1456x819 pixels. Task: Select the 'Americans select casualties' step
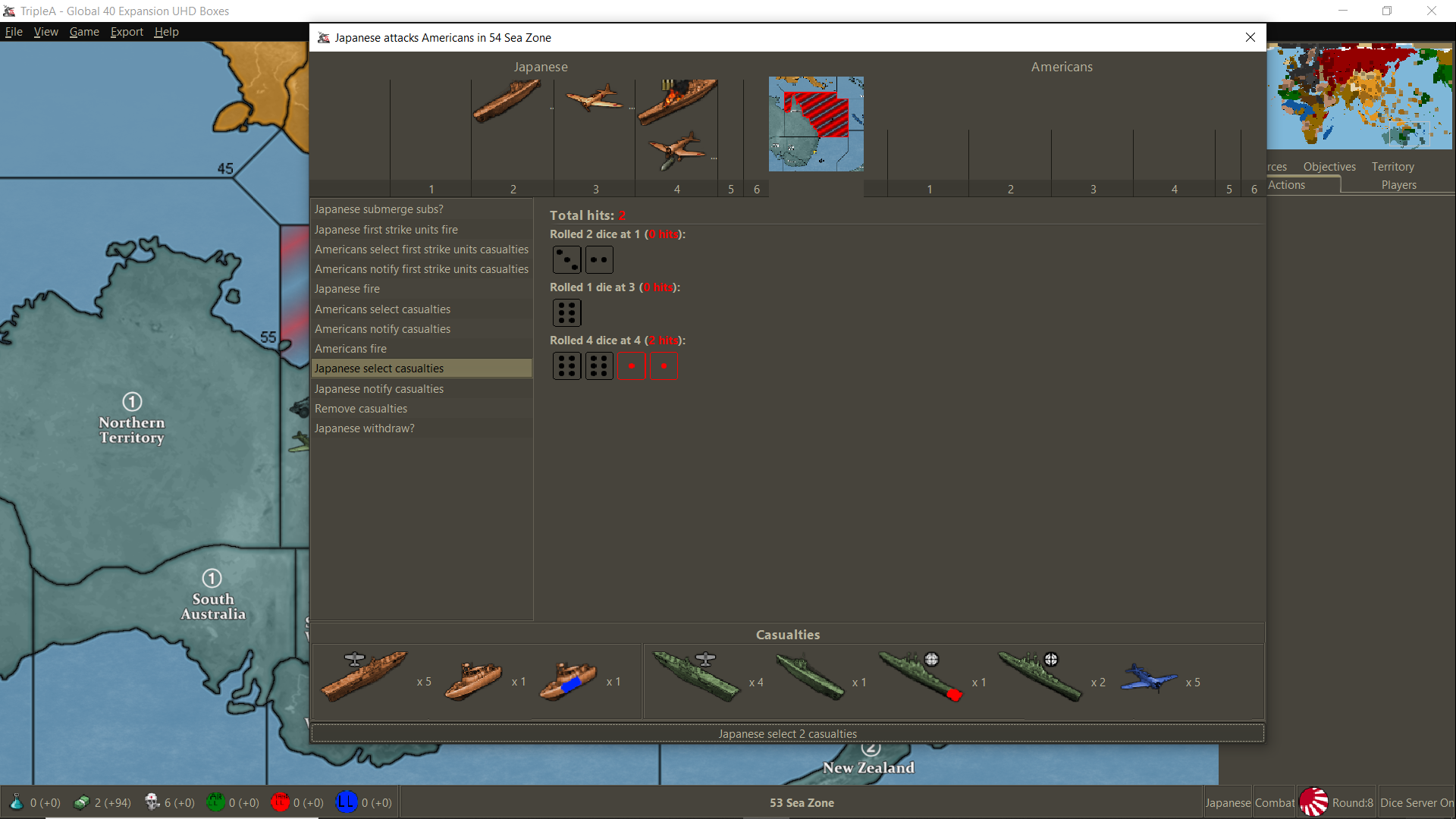click(422, 309)
